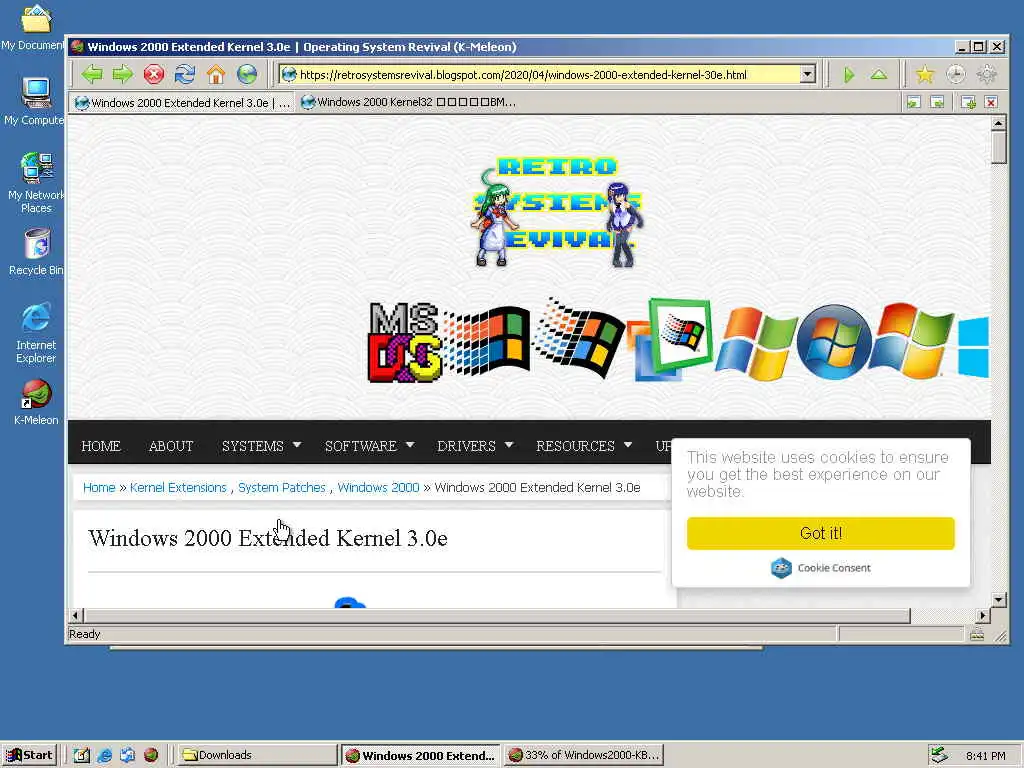Expand the SOFTWARE menu
Viewport: 1024px width, 768px height.
370,446
